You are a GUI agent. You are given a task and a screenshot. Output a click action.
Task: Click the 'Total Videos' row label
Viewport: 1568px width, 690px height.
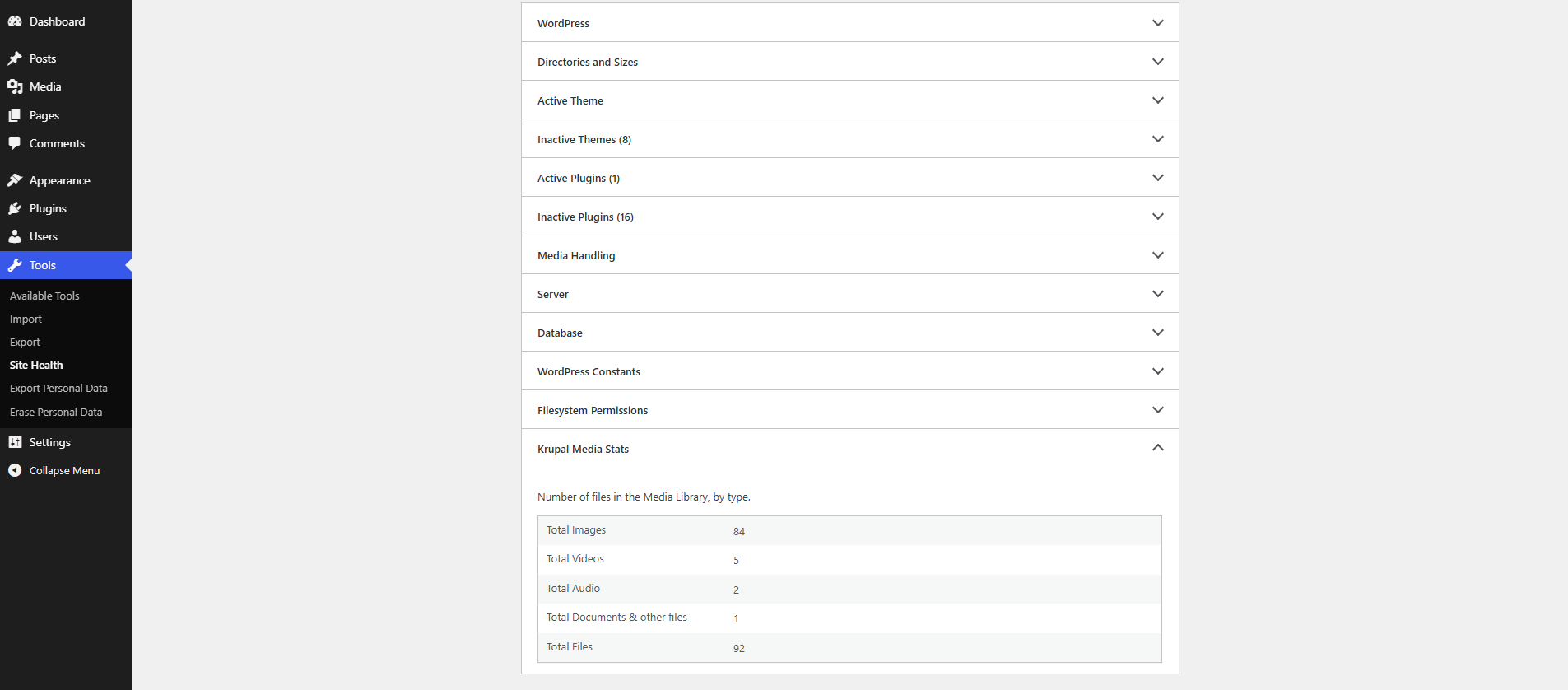click(x=575, y=559)
